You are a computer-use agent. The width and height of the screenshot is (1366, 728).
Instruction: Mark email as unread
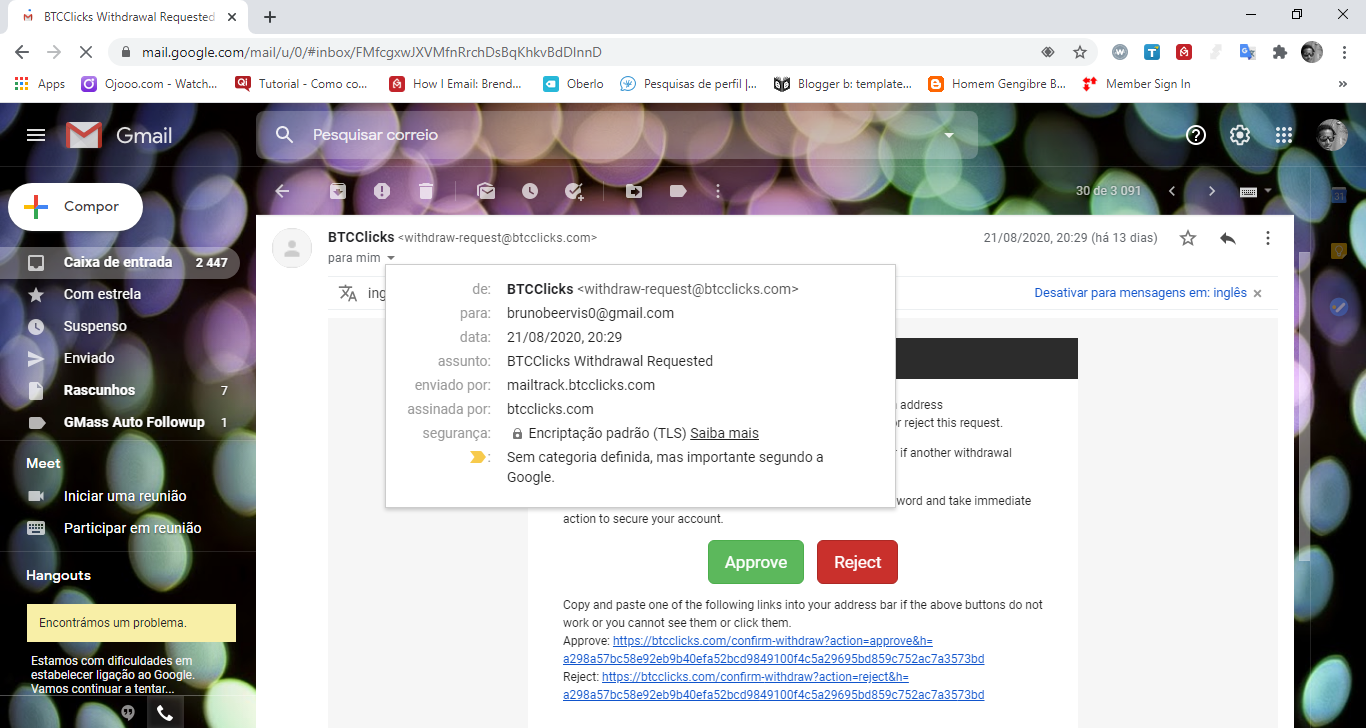pos(486,191)
